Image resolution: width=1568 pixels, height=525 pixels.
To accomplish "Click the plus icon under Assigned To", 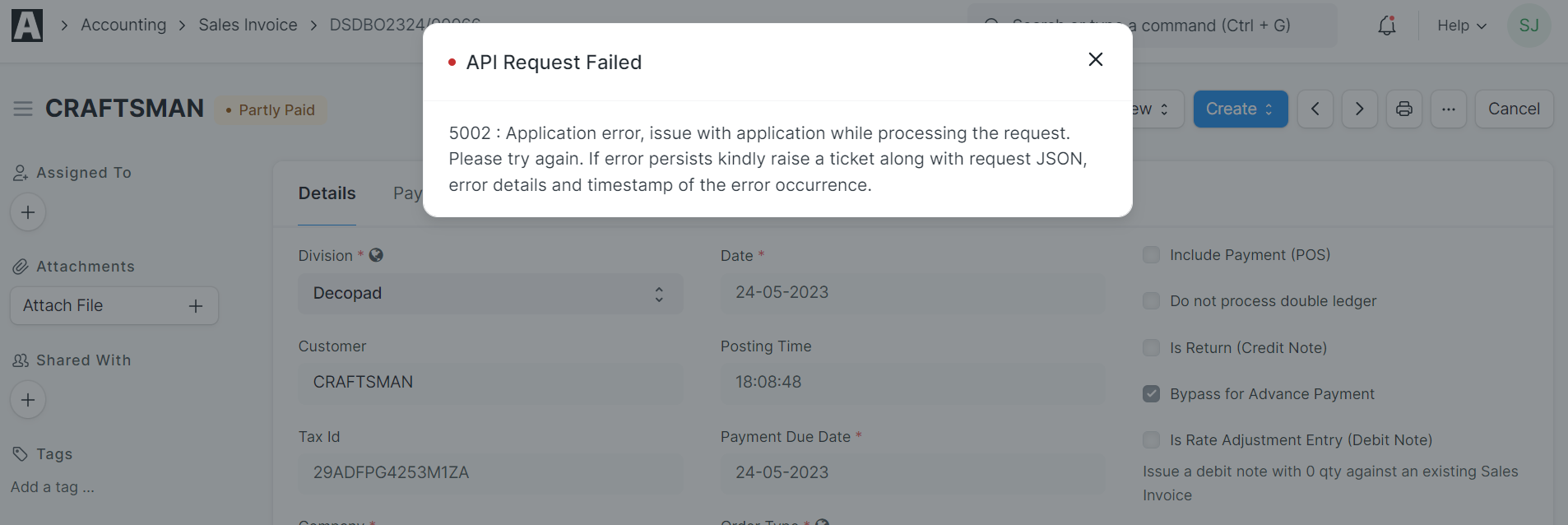I will tap(28, 211).
